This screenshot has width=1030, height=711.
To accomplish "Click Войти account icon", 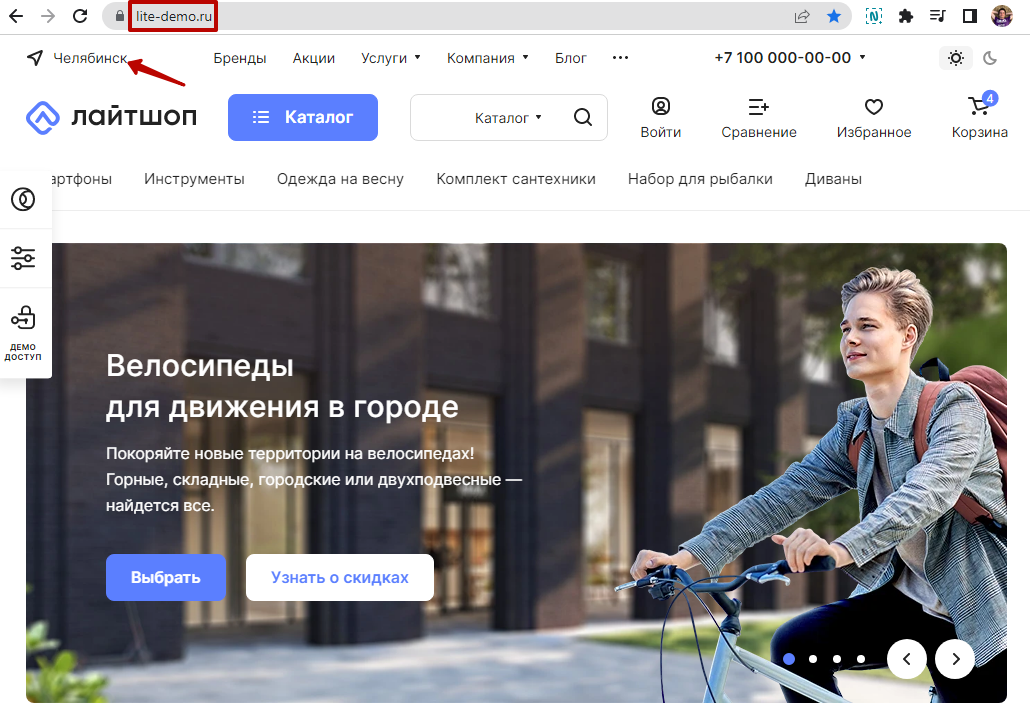I will coord(661,118).
